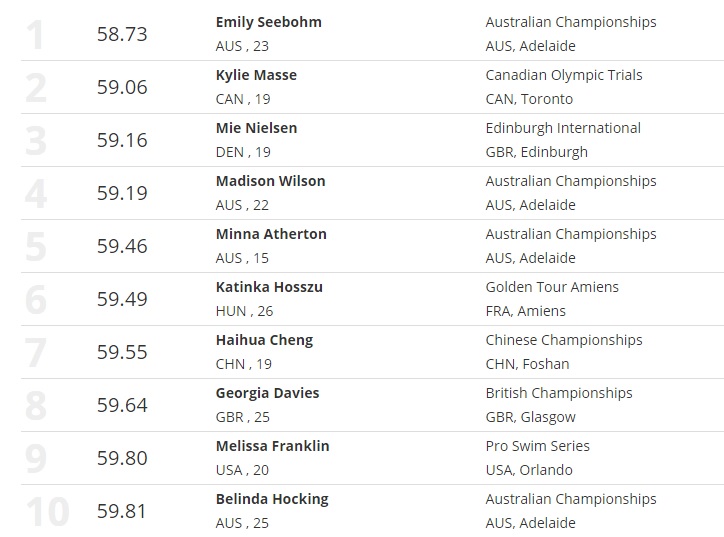Viewport: 724px width, 537px height.
Task: Open Canadian Olympic Trials meet
Action: [564, 75]
